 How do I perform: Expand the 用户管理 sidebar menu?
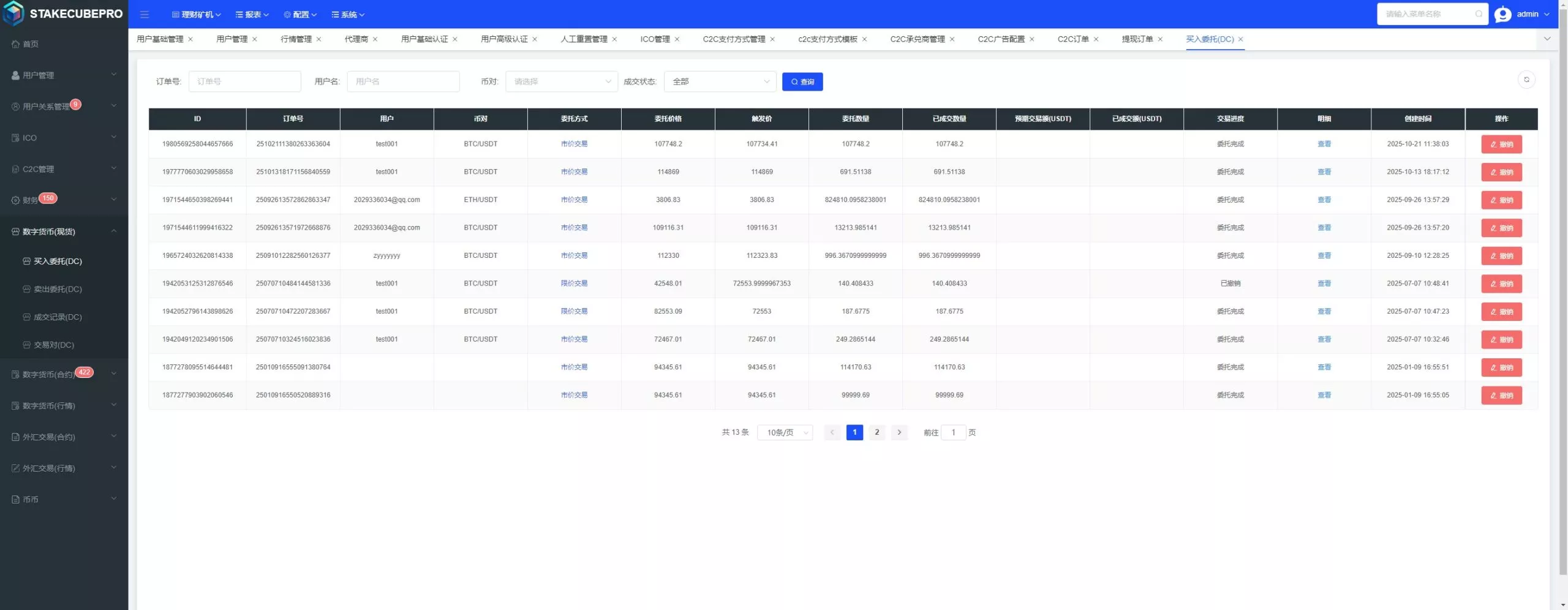[x=64, y=75]
